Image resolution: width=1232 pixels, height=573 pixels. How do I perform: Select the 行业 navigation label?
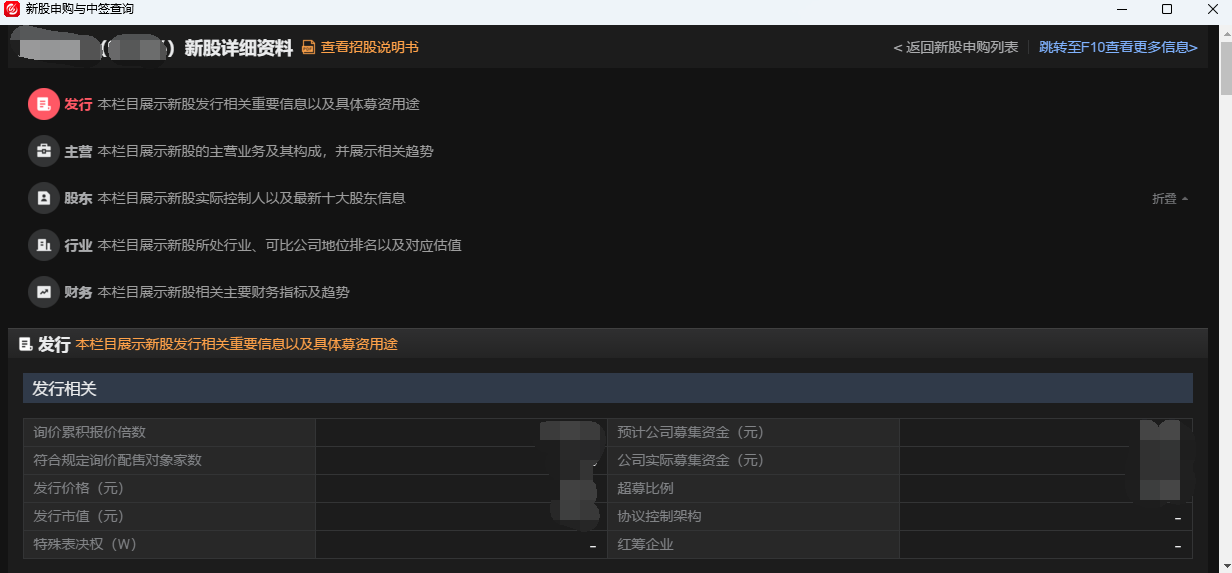tap(78, 245)
